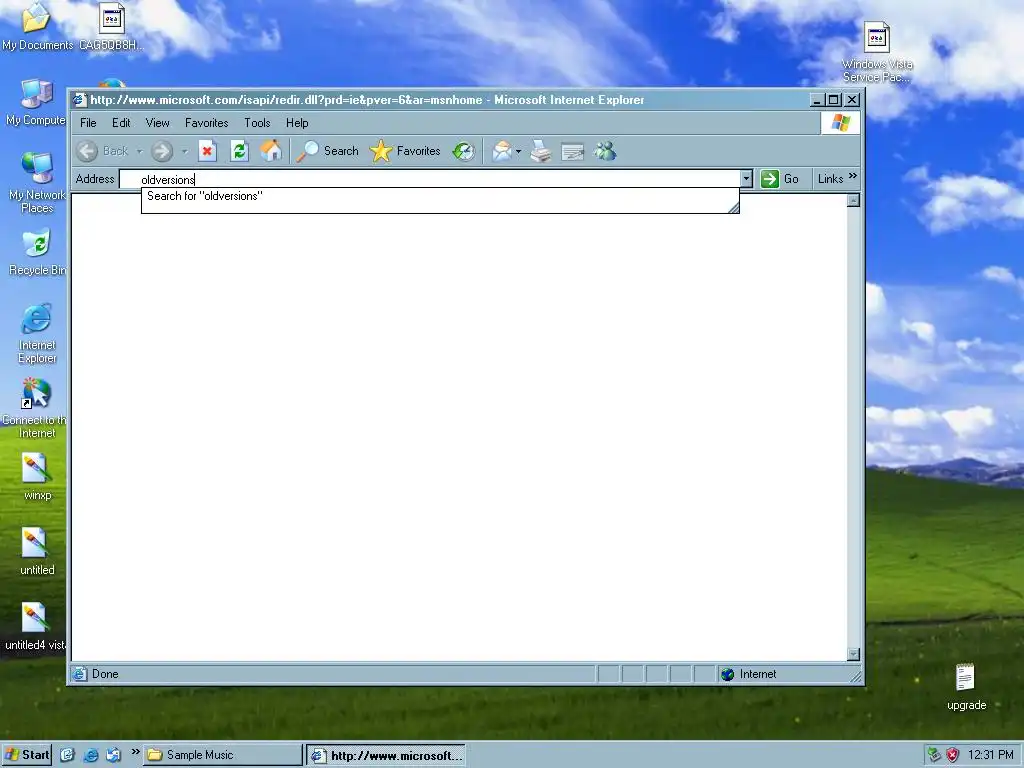
Task: Click the Start button
Action: 27,755
